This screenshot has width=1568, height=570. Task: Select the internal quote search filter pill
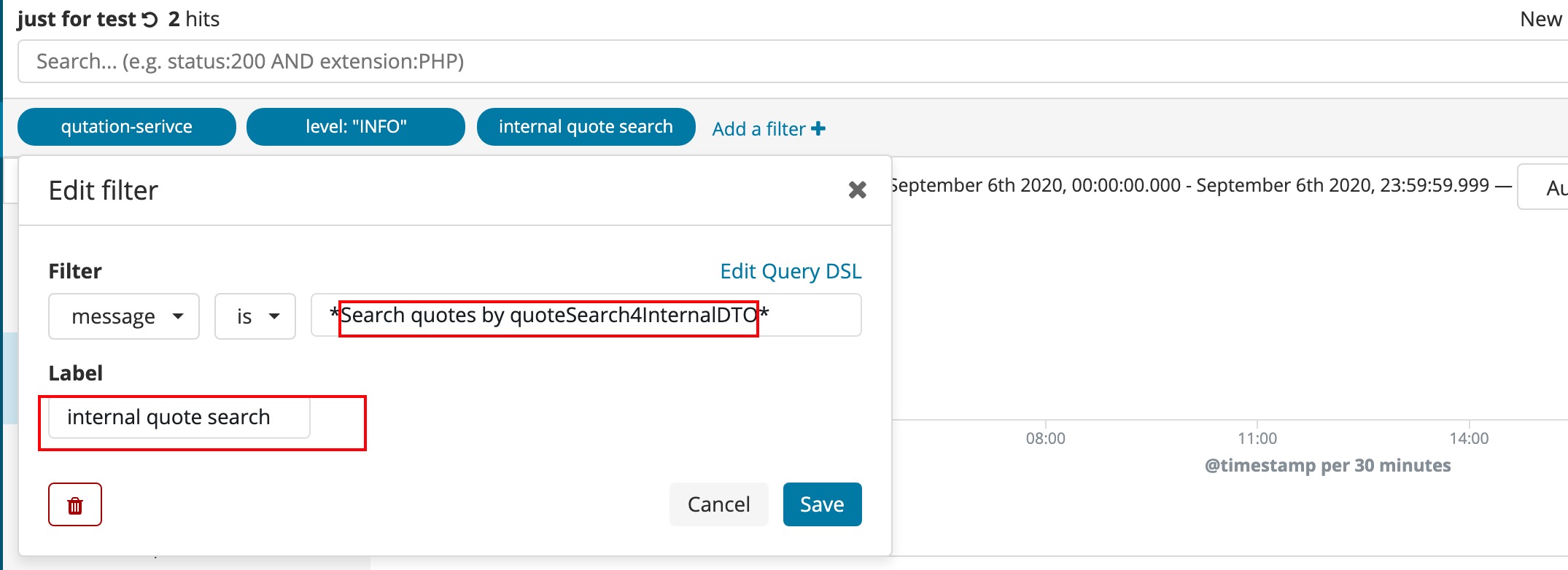tap(586, 127)
